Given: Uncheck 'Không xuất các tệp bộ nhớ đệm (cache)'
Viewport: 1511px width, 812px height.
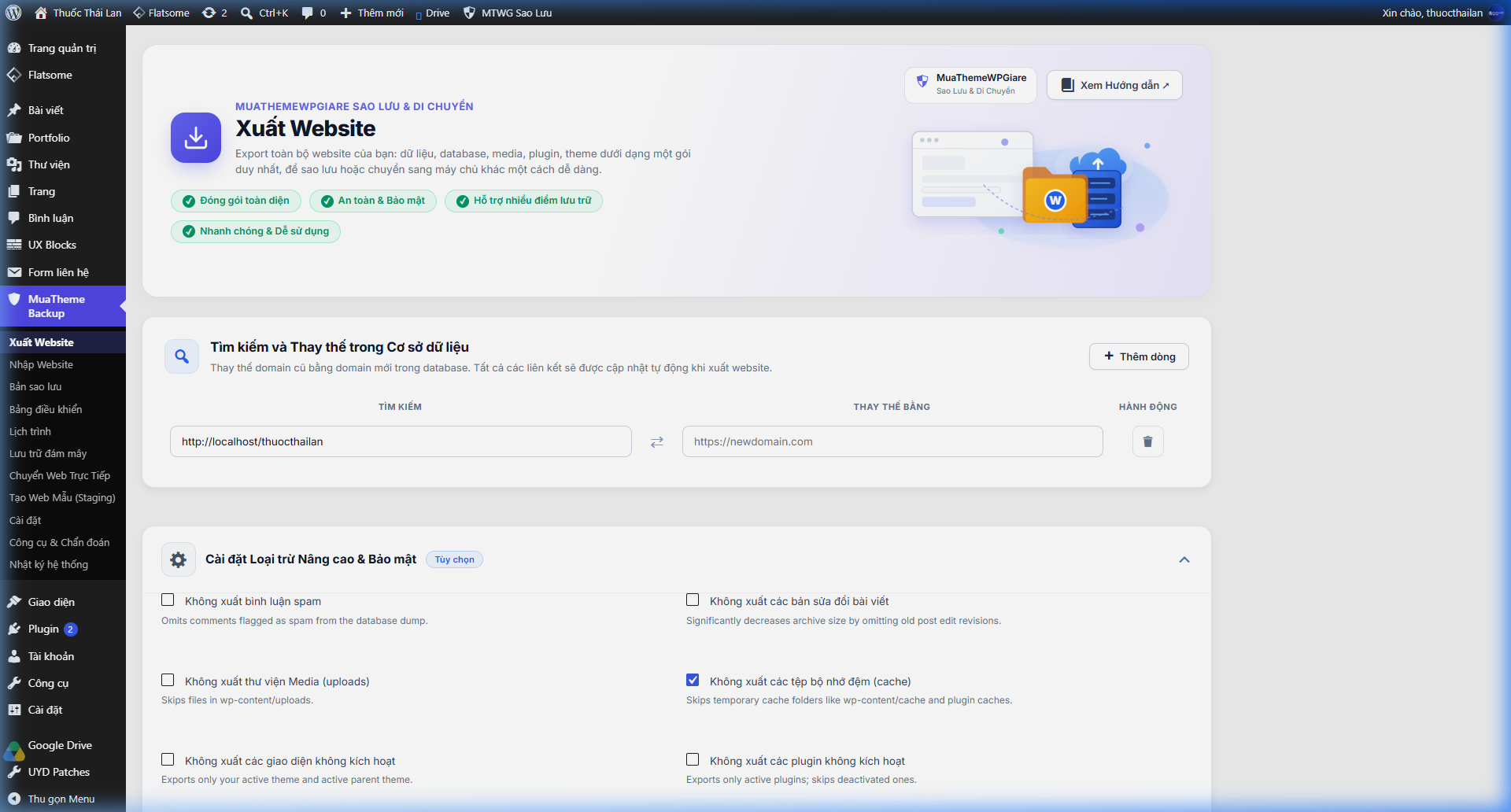Looking at the screenshot, I should [693, 680].
